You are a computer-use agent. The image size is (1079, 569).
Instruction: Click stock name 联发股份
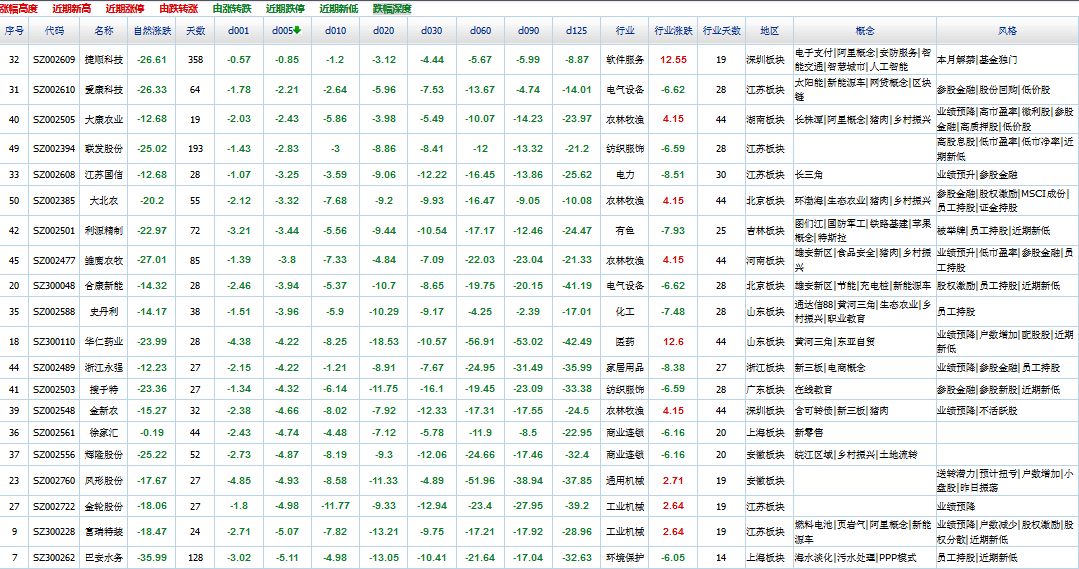point(104,149)
